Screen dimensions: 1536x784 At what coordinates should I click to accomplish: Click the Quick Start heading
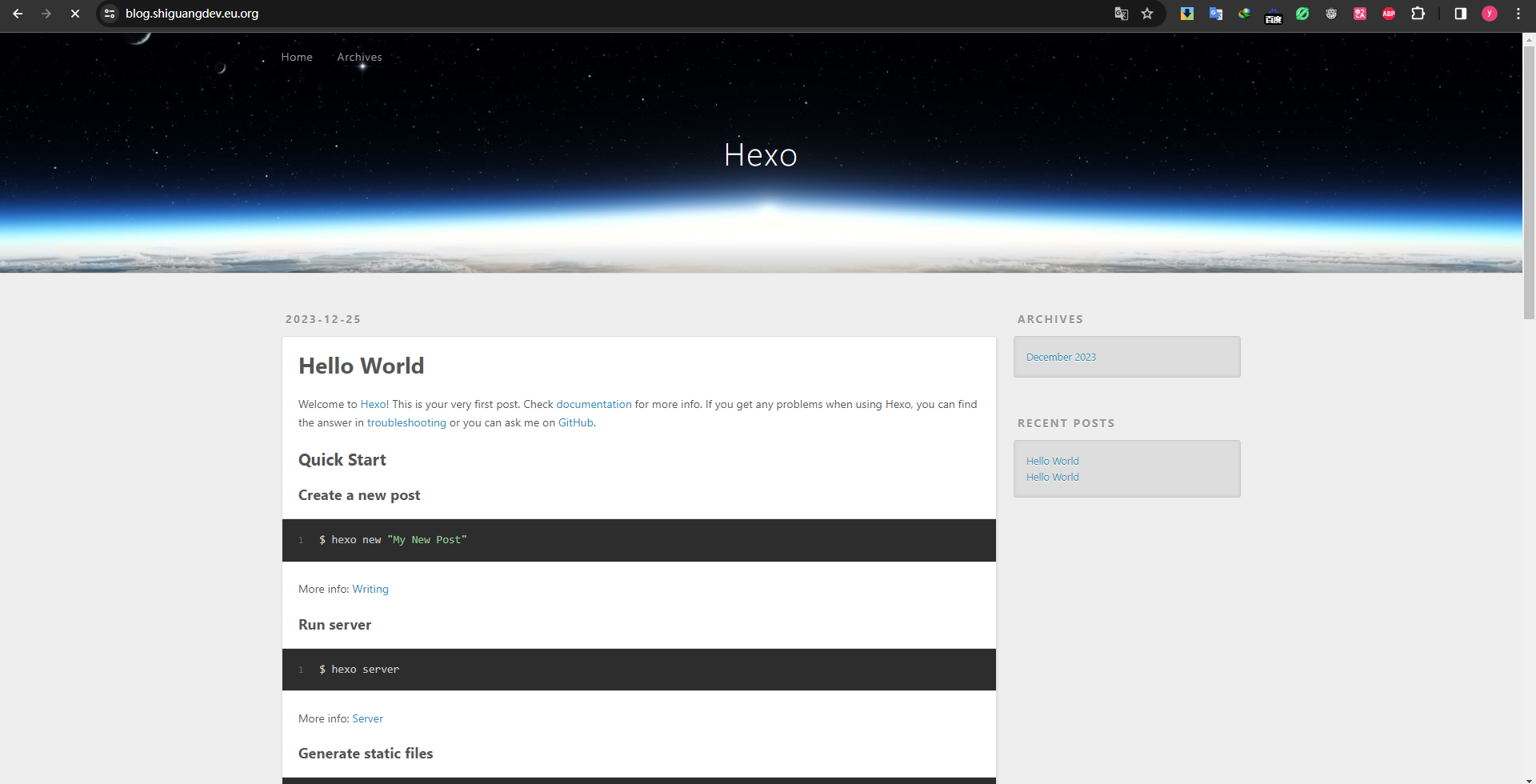[x=342, y=460]
